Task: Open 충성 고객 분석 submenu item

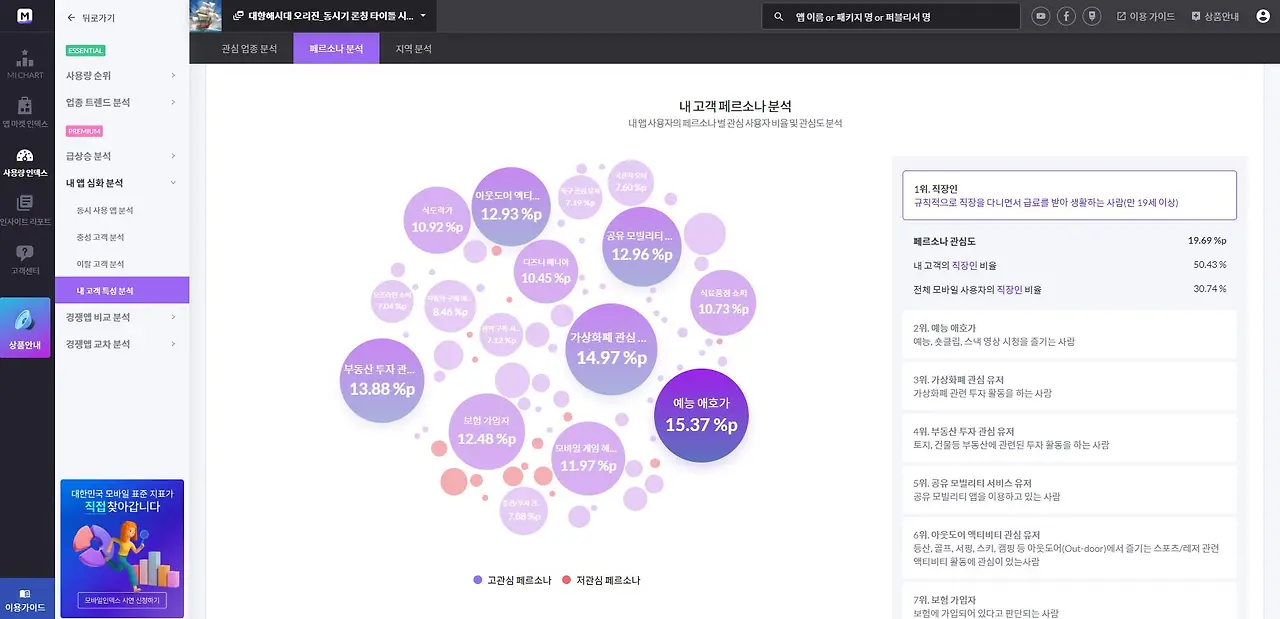Action: point(100,237)
